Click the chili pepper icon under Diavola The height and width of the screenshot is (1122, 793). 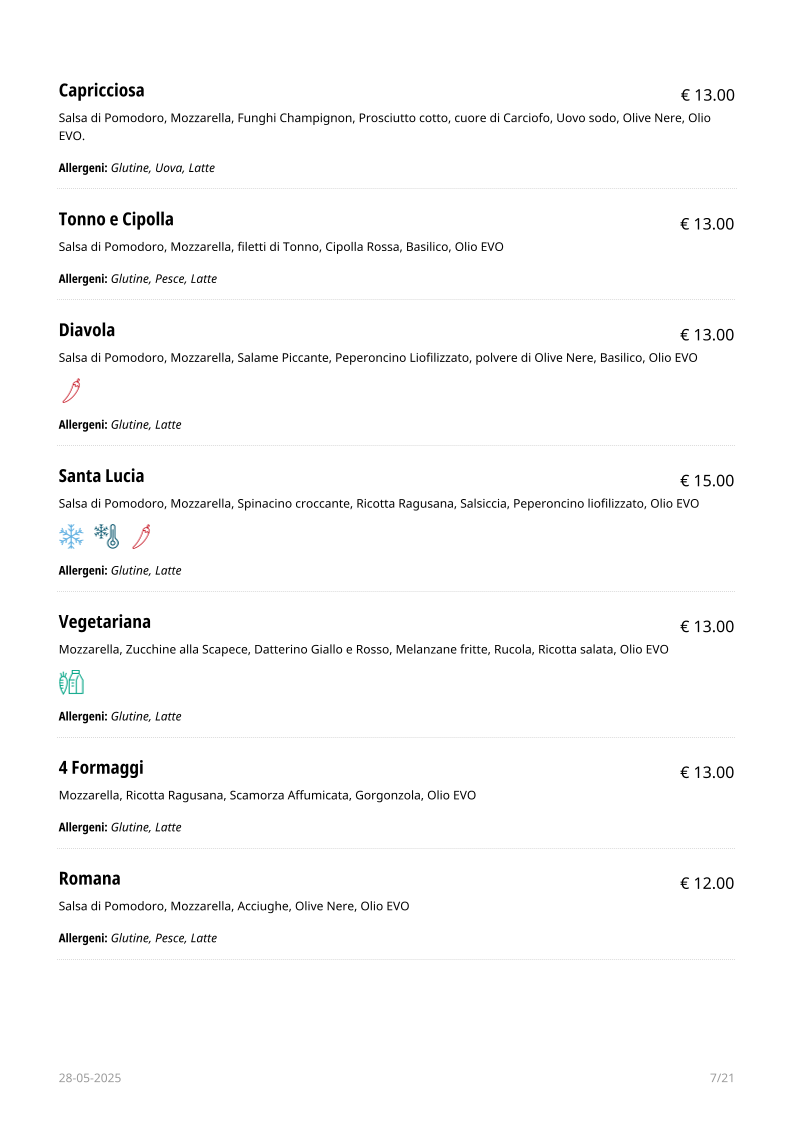click(72, 391)
